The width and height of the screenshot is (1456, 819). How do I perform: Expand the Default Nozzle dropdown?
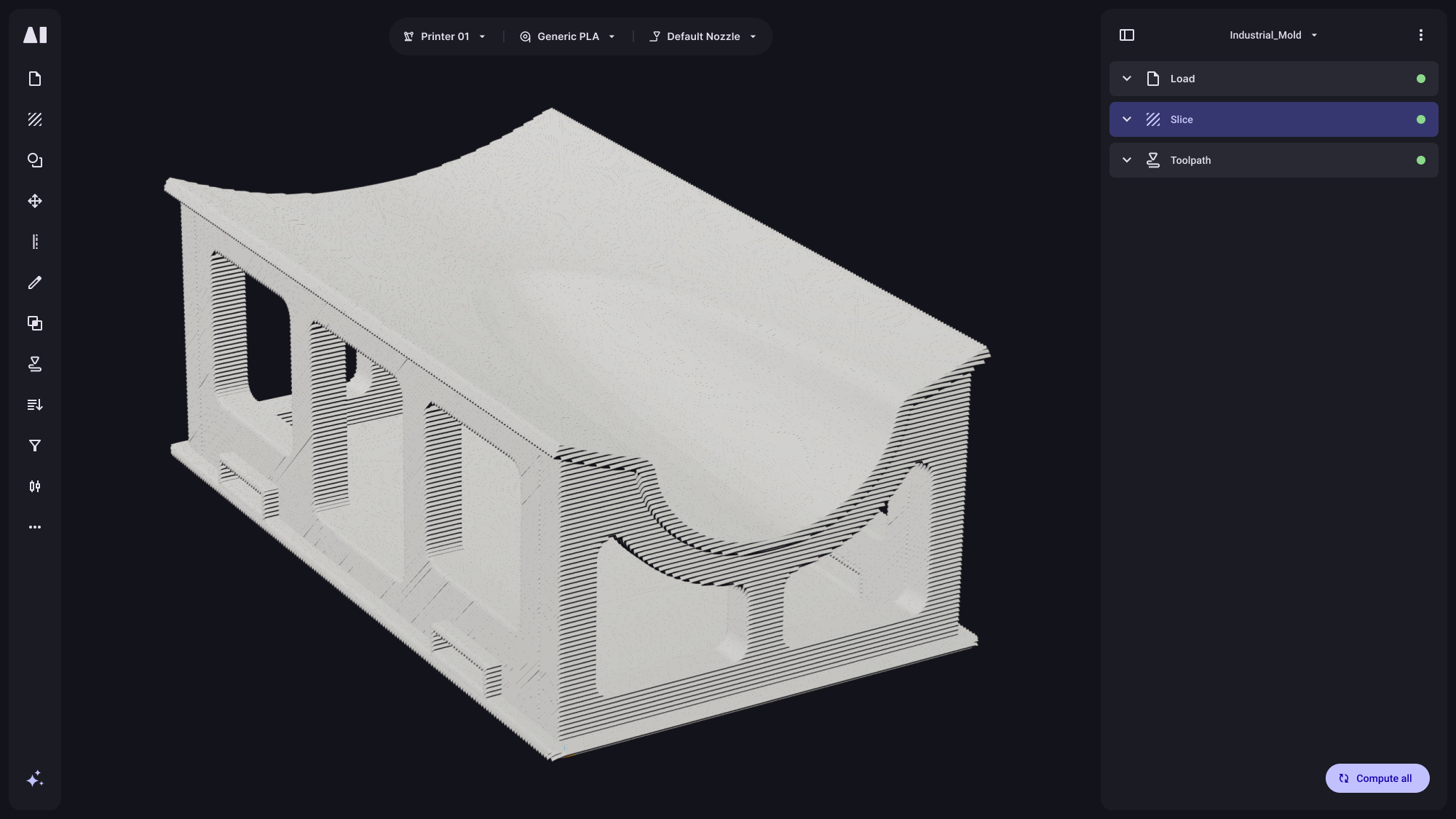pos(703,36)
